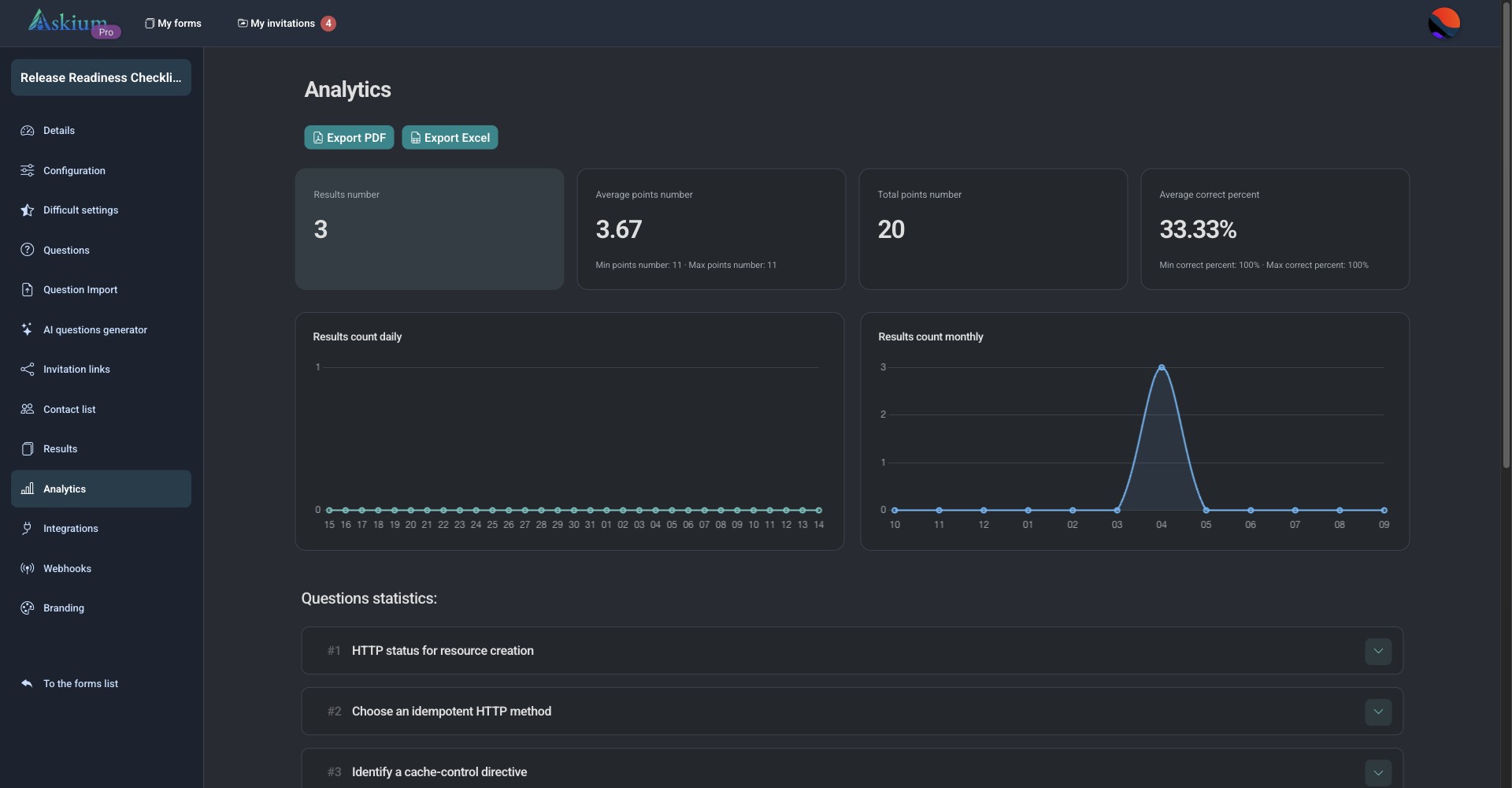Image resolution: width=1512 pixels, height=788 pixels.
Task: Click the month 04 peak data point
Action: click(1161, 368)
